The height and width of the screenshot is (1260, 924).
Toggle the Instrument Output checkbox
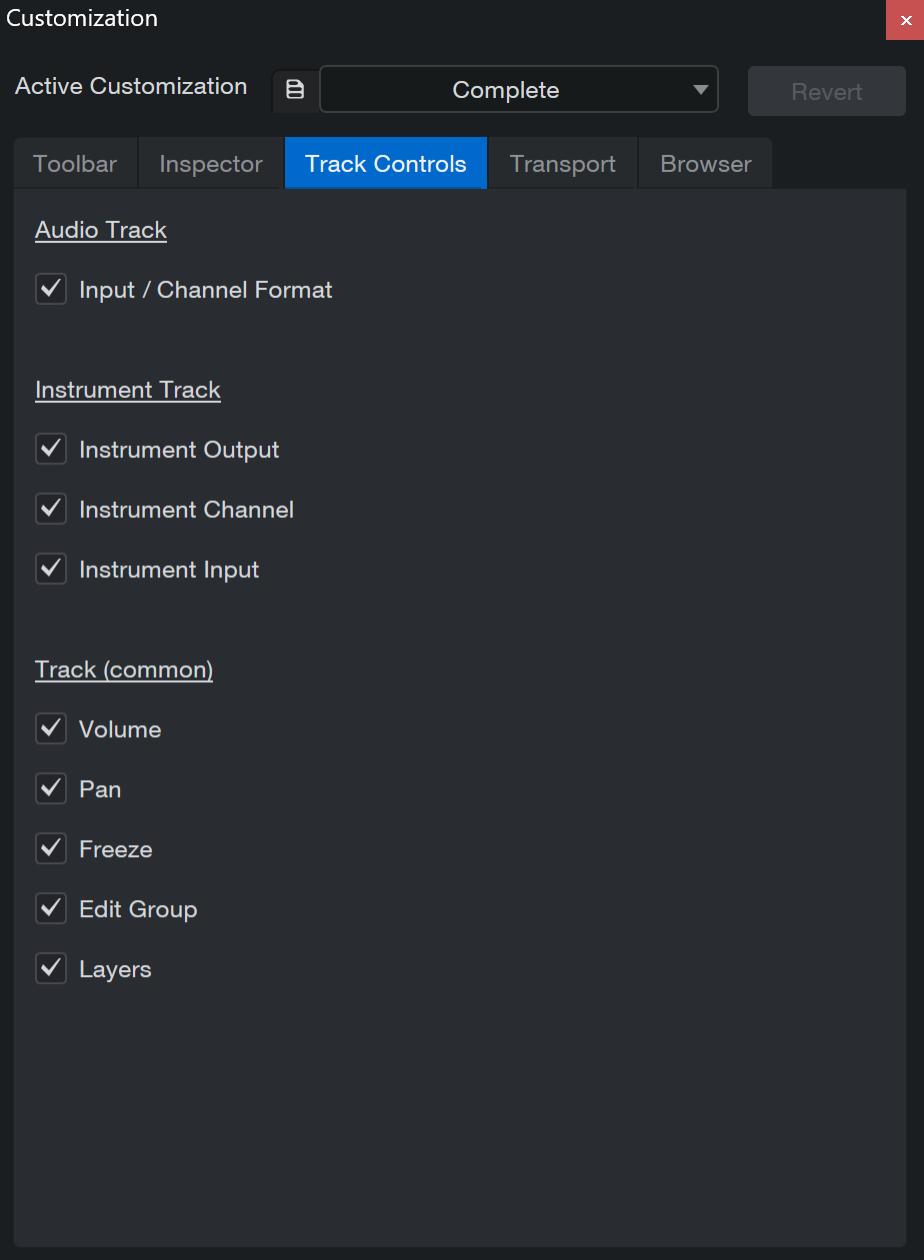[x=51, y=450]
